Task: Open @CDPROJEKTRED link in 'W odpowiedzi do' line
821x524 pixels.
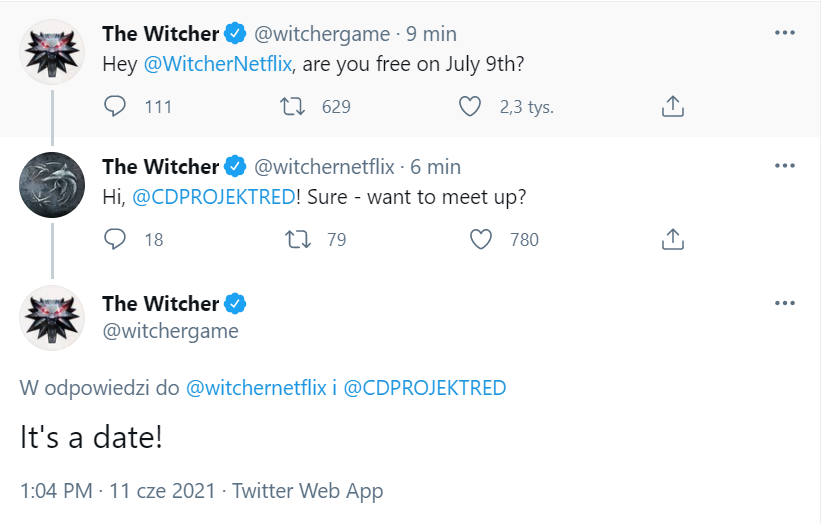Action: 425,388
